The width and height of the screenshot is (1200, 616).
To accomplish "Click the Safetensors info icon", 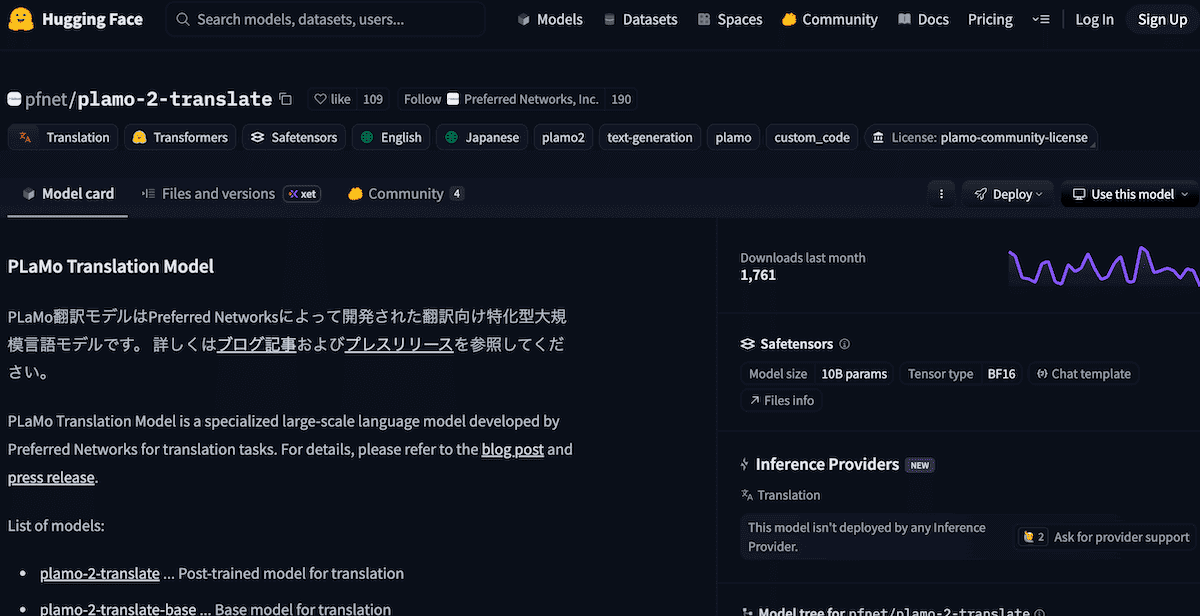I will coord(845,344).
